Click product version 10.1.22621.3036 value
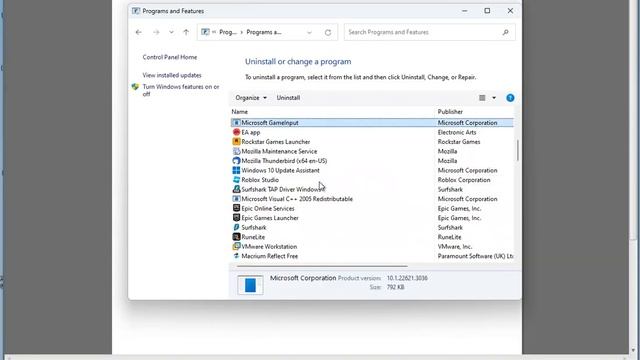This screenshot has height=360, width=640. coord(407,278)
